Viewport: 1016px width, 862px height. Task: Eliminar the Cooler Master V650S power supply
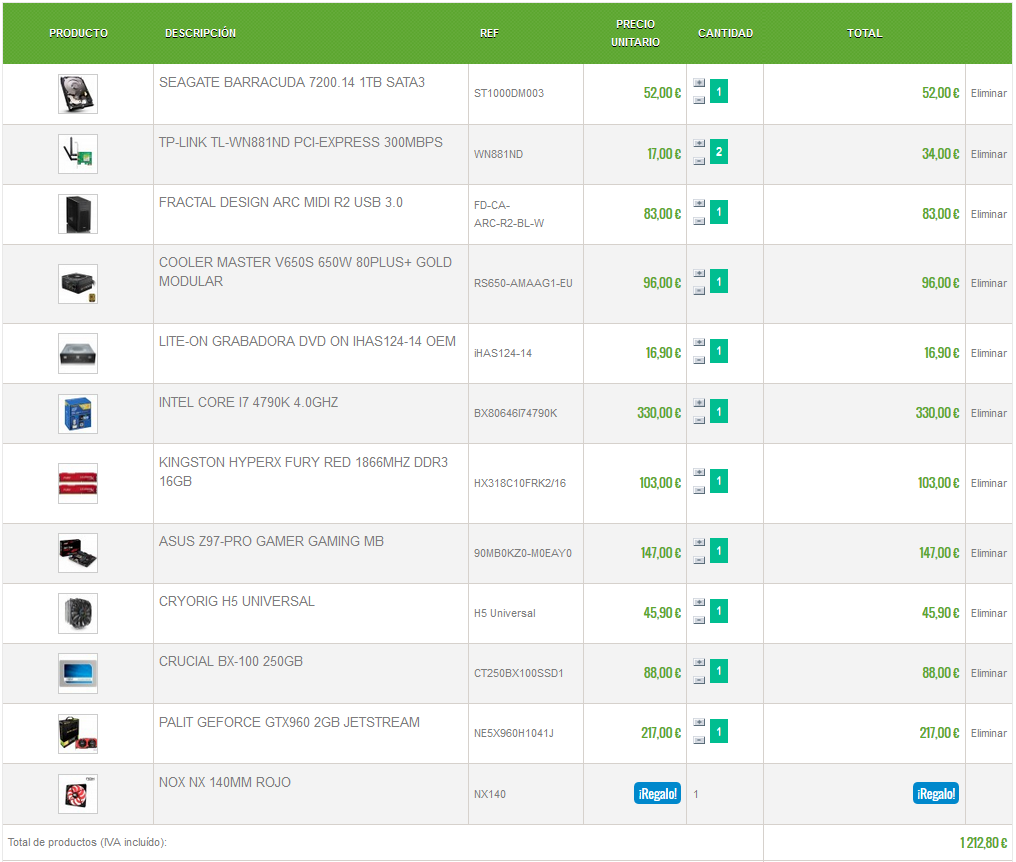(989, 283)
